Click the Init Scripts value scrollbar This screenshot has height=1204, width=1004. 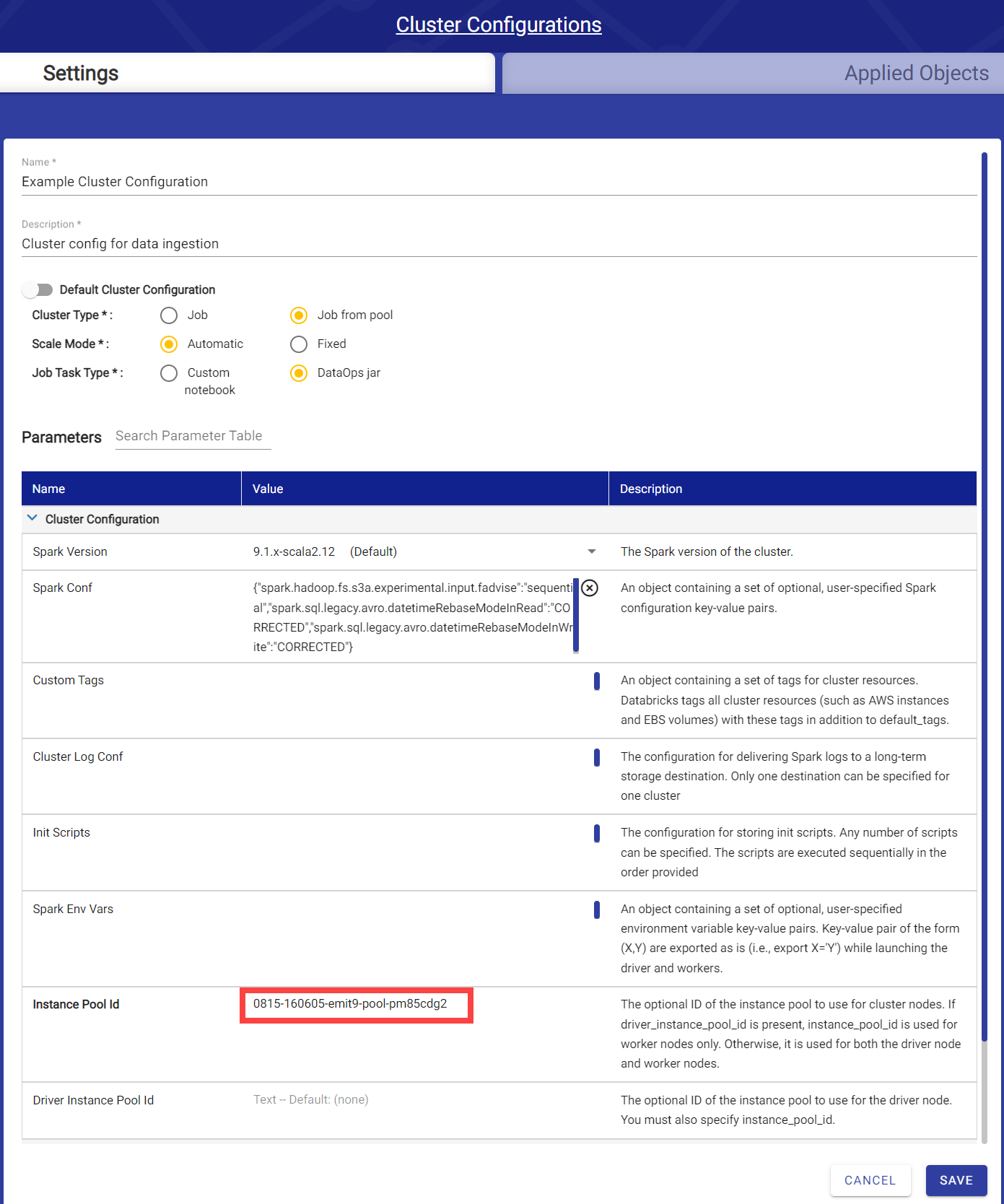point(597,834)
